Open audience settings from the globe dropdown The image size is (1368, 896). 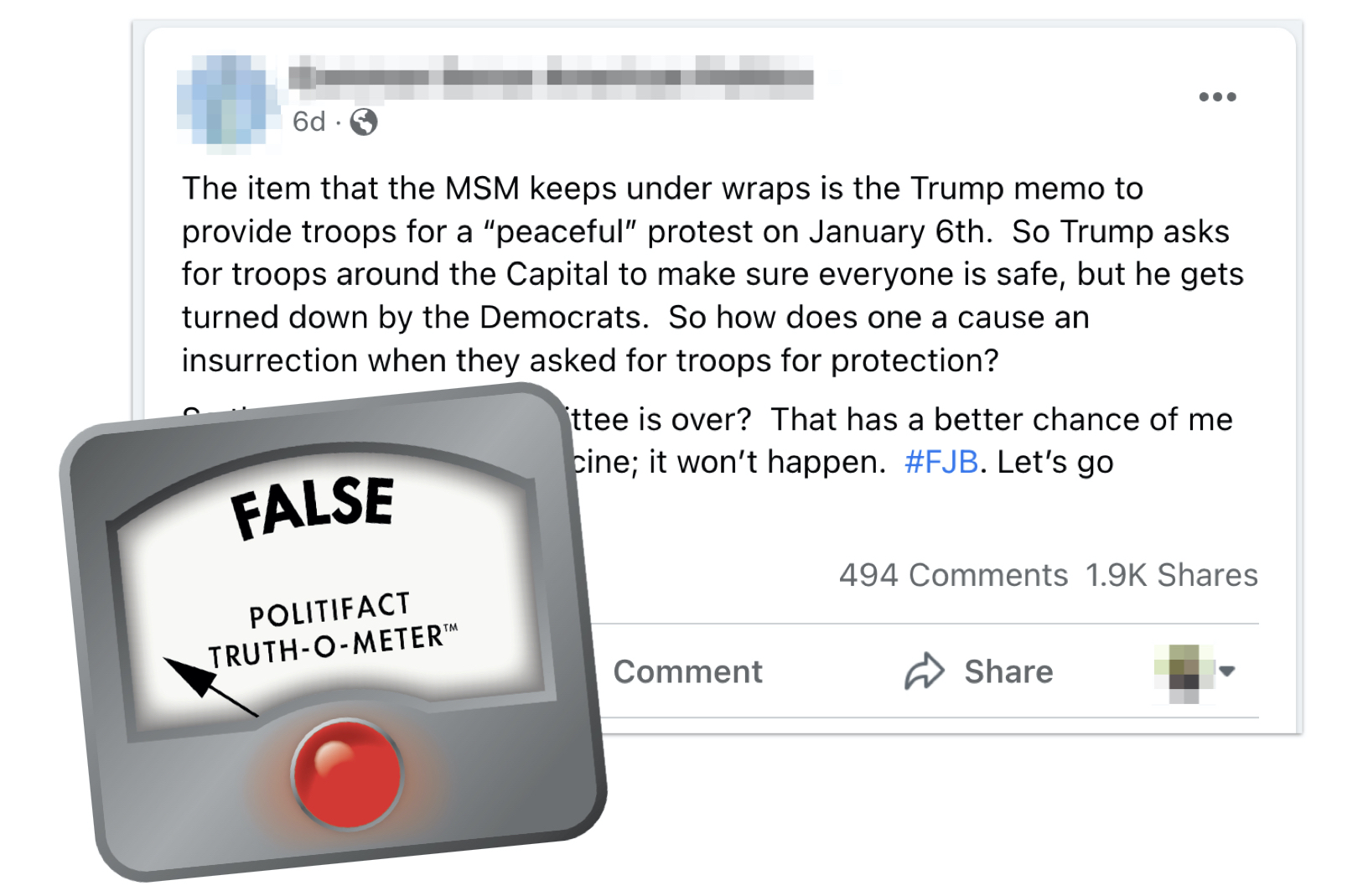364,122
